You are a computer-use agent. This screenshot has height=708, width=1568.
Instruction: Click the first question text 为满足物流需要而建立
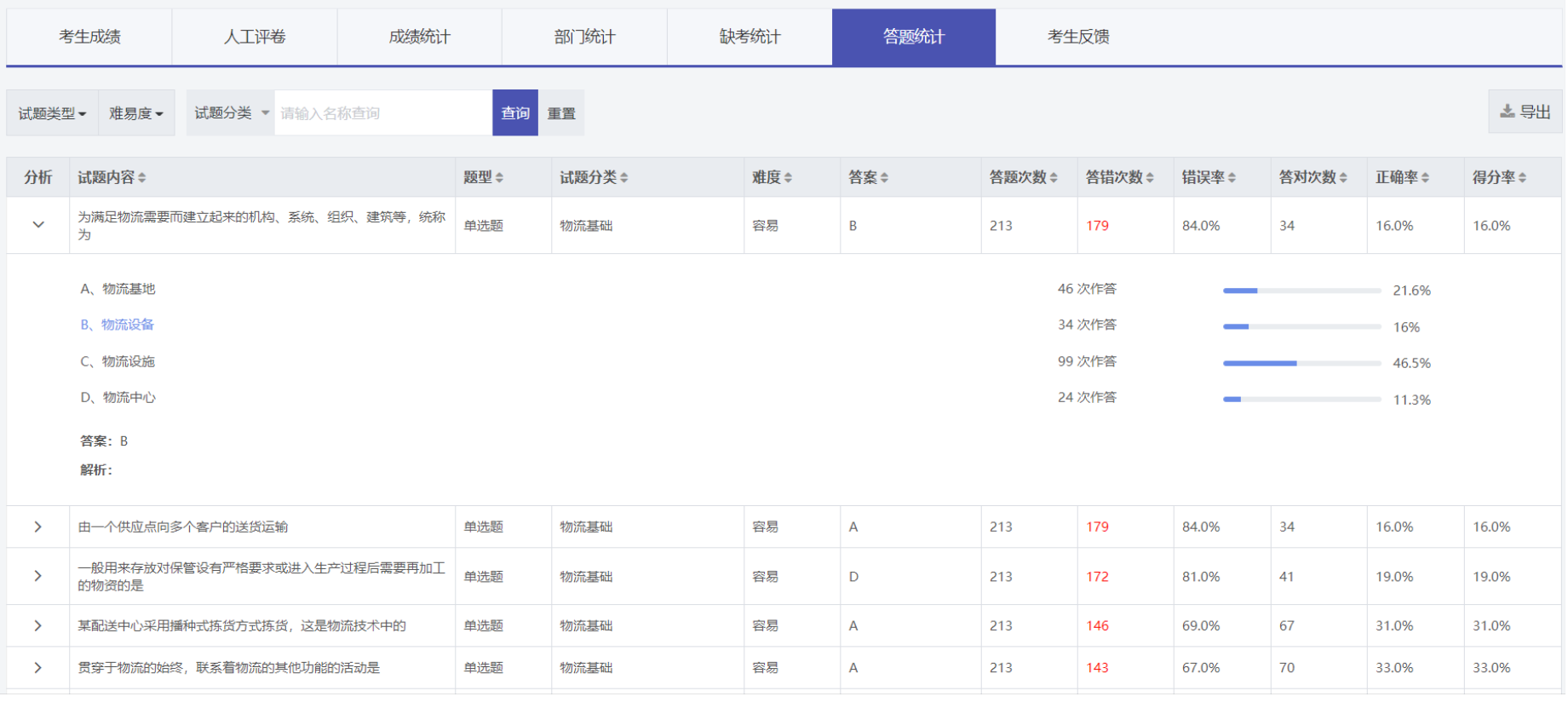pos(261,226)
